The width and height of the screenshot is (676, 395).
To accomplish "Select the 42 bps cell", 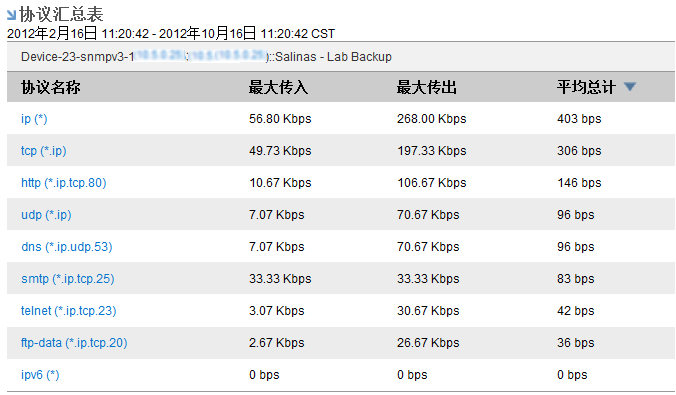I will pos(576,310).
